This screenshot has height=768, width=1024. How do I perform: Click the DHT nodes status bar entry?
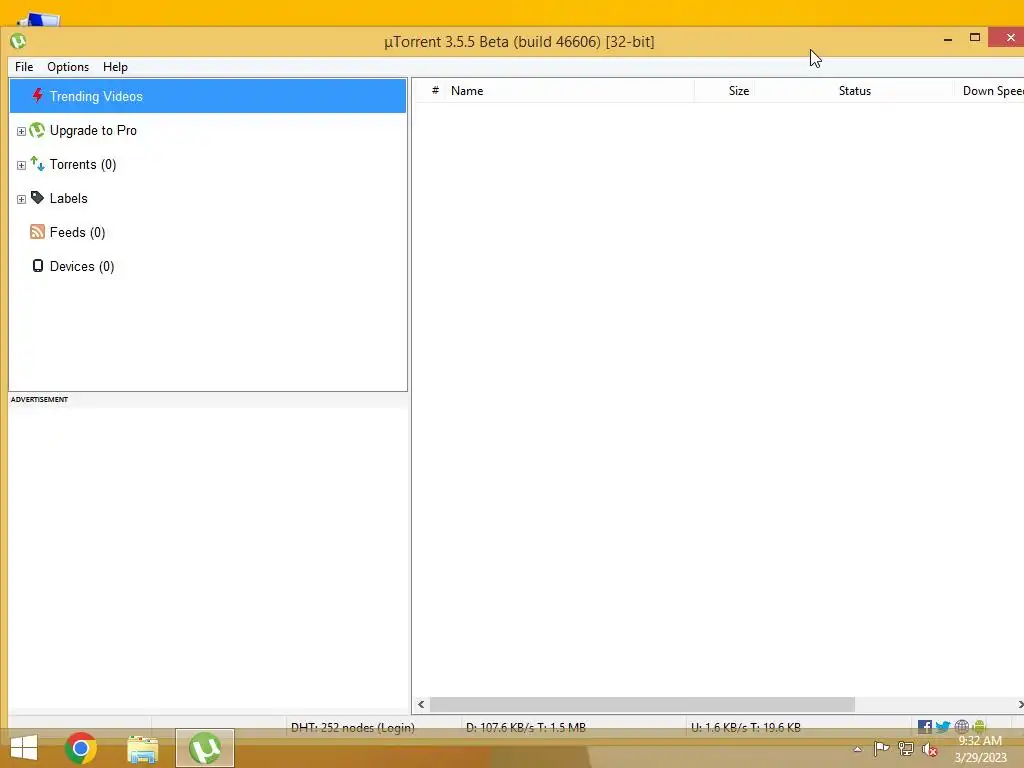tap(353, 728)
